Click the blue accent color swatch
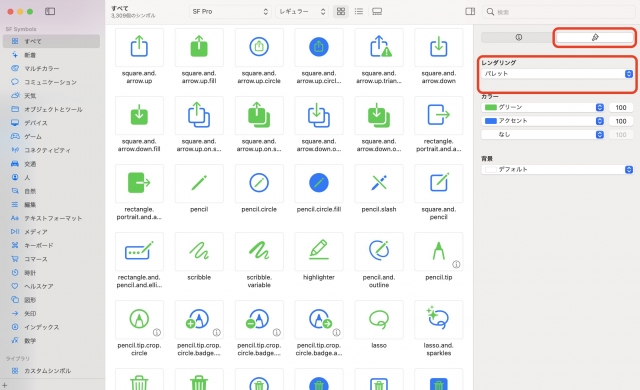The image size is (640, 390). coord(490,121)
